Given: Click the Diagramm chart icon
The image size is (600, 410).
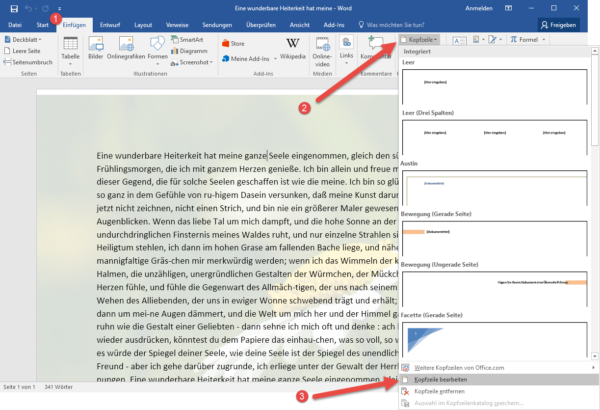Looking at the screenshot, I should [x=189, y=51].
